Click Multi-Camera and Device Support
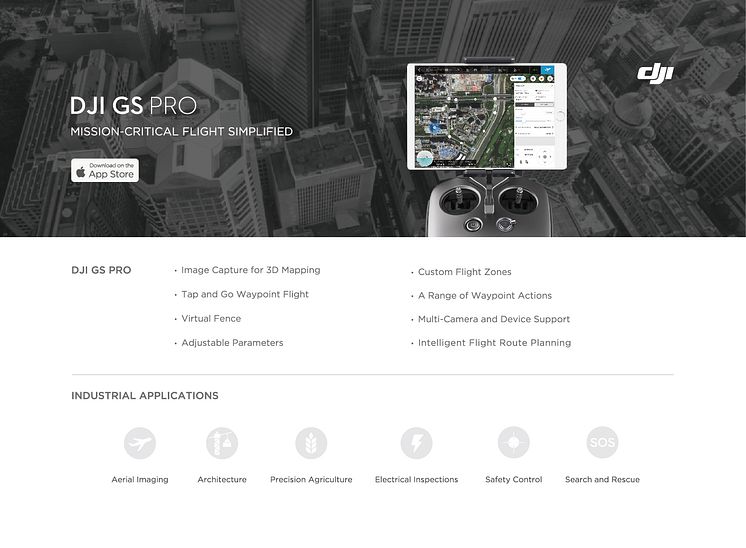Screen dimensions: 746x548 494,319
